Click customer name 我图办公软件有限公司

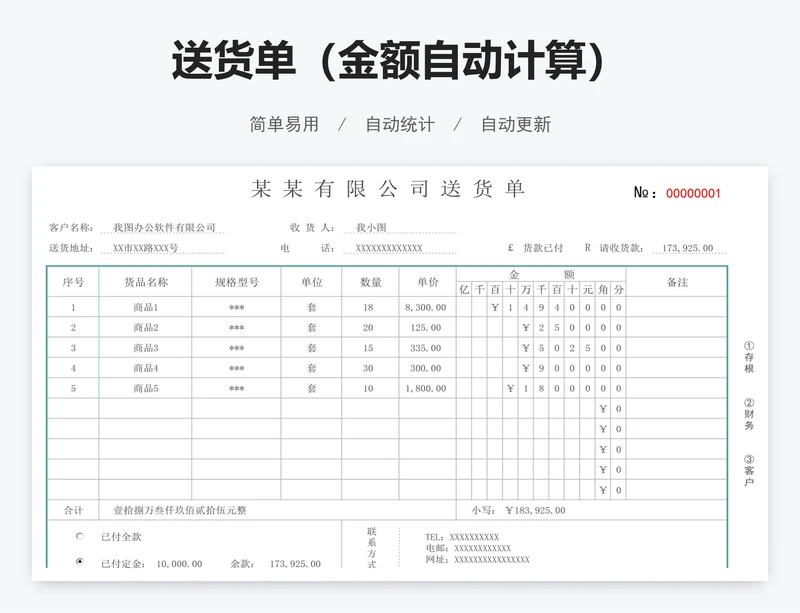(164, 228)
